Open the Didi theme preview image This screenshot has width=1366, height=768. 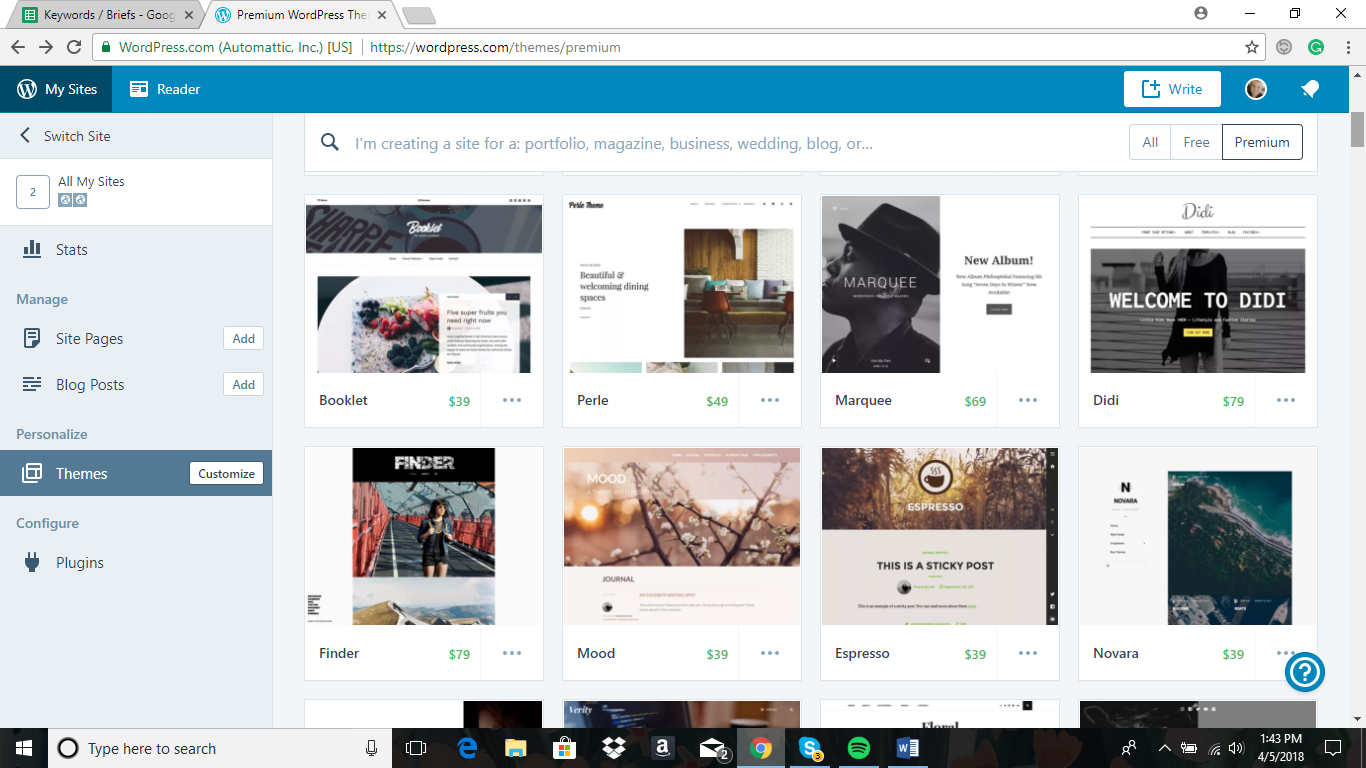pos(1198,284)
